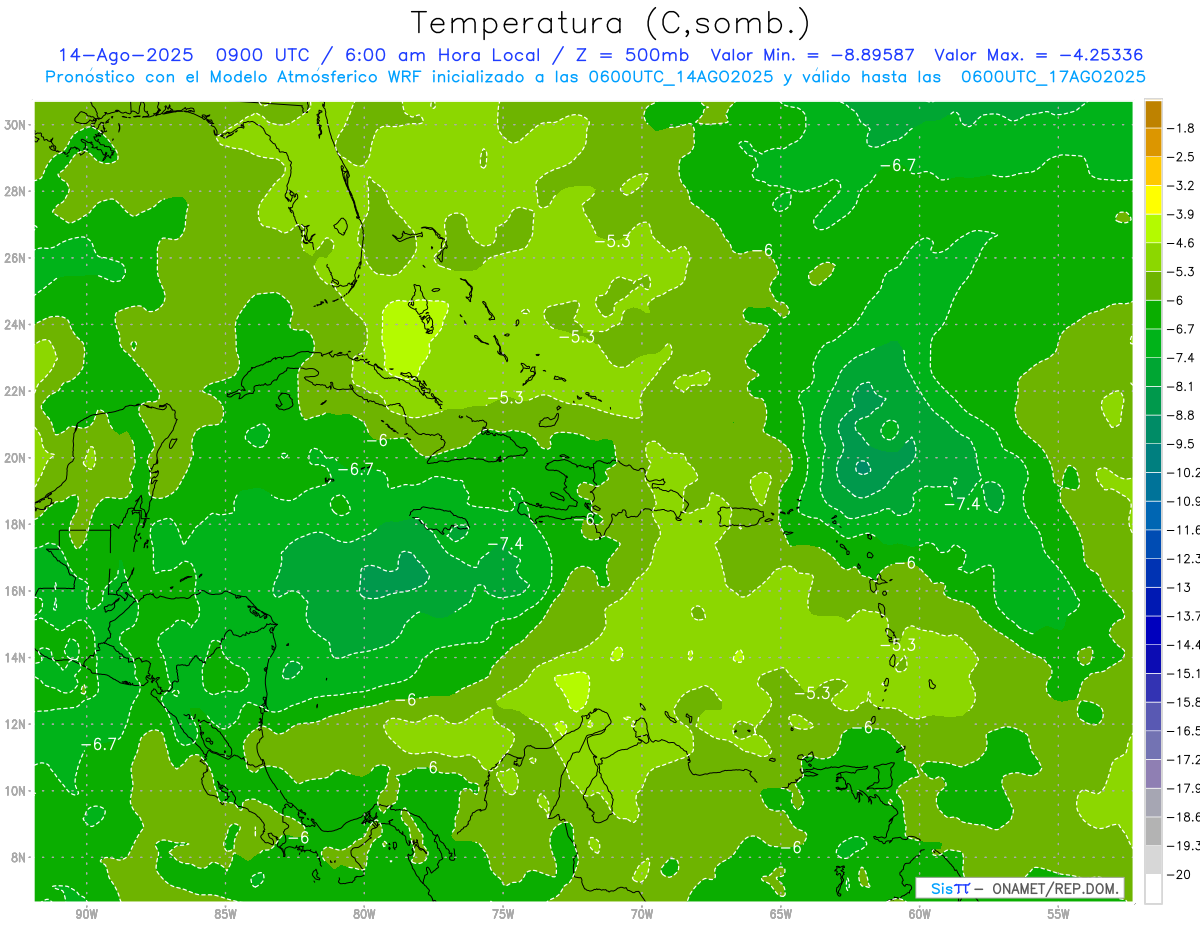This screenshot has width=1200, height=927.
Task: Click the "8N" latitude axis label
Action: click(20, 857)
